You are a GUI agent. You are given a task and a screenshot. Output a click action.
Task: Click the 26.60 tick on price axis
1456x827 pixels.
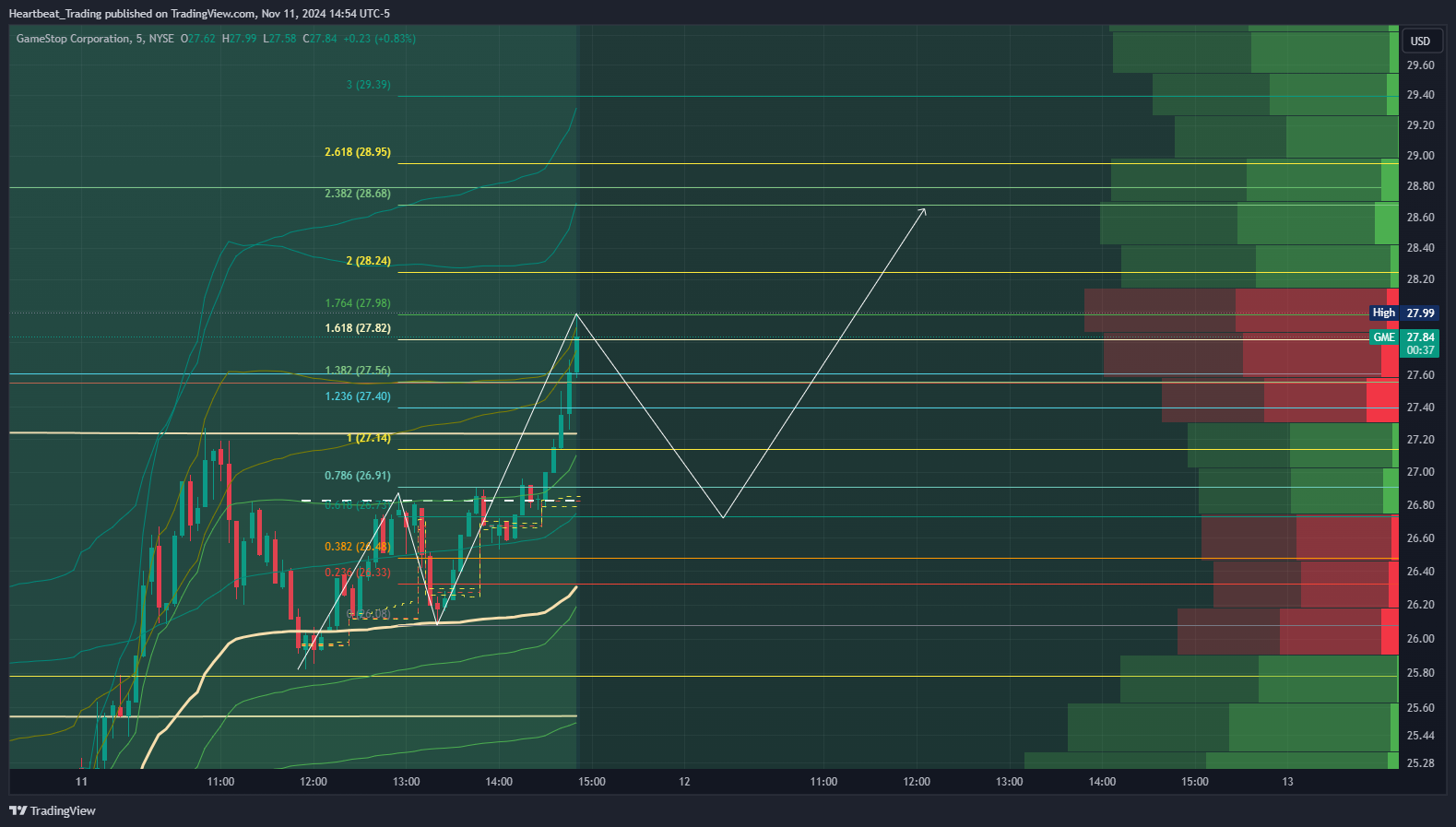coord(1420,538)
